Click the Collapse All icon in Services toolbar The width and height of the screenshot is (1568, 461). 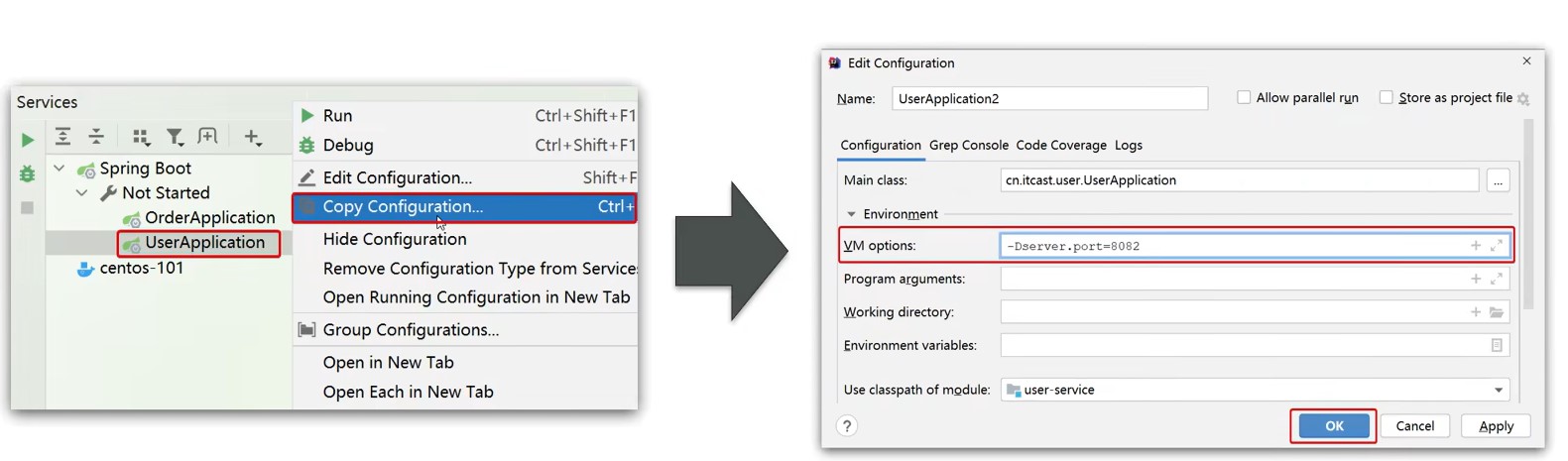click(96, 137)
